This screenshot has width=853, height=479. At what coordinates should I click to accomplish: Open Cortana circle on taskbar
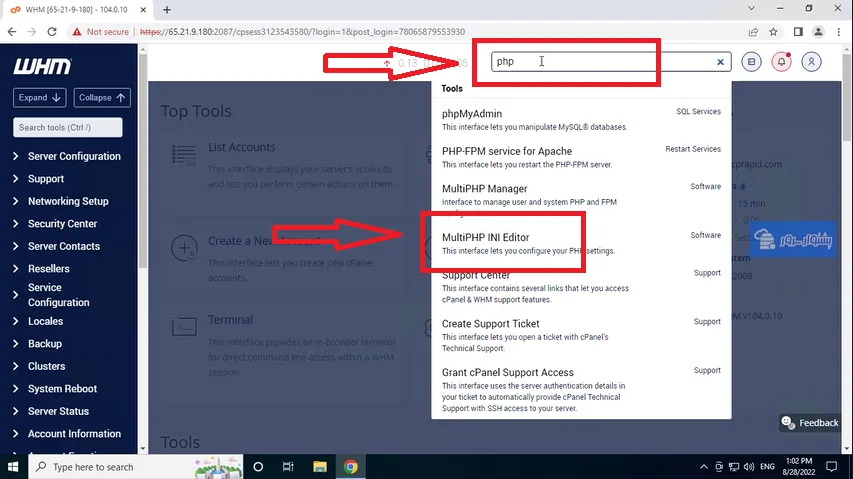click(x=258, y=466)
